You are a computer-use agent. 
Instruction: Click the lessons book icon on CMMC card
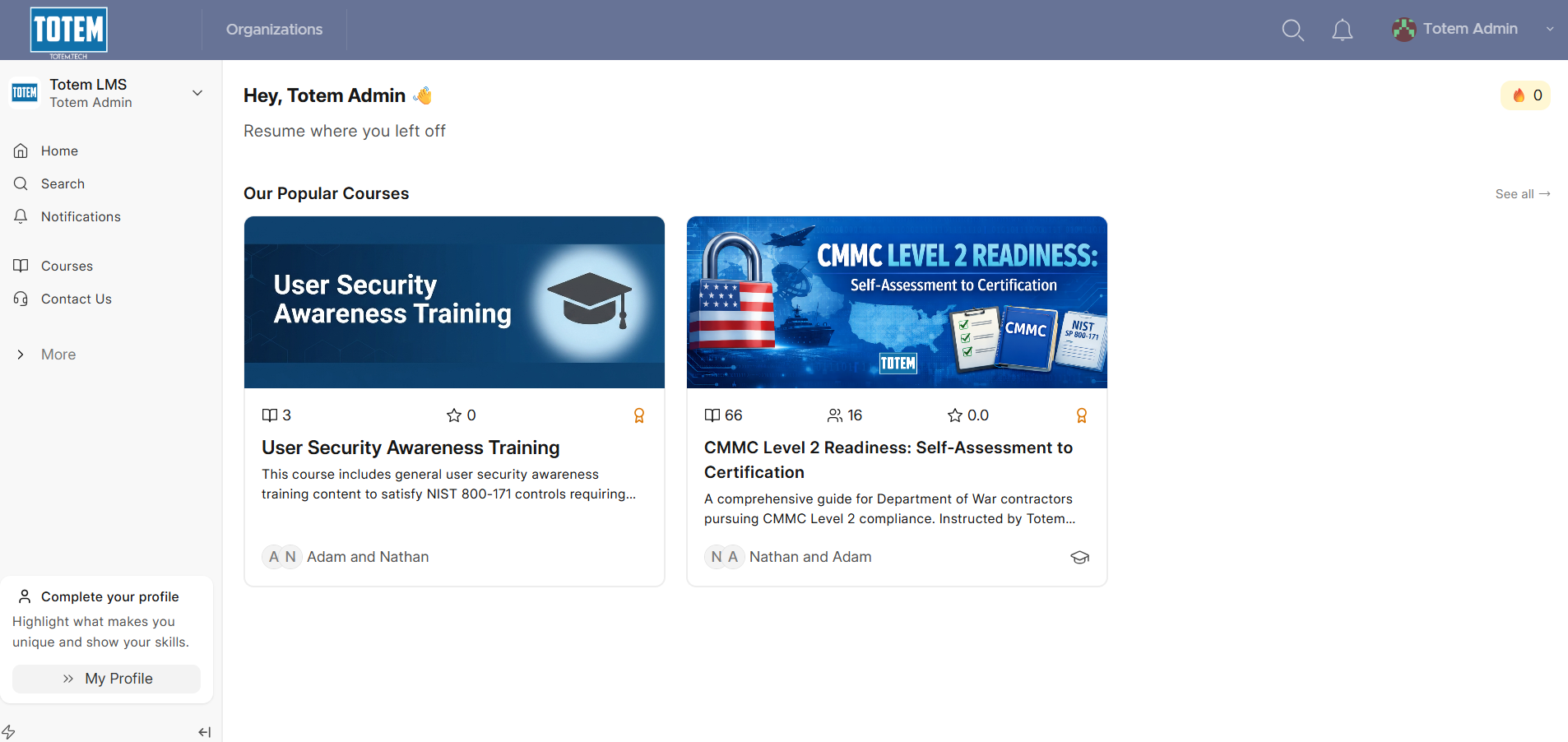point(712,415)
